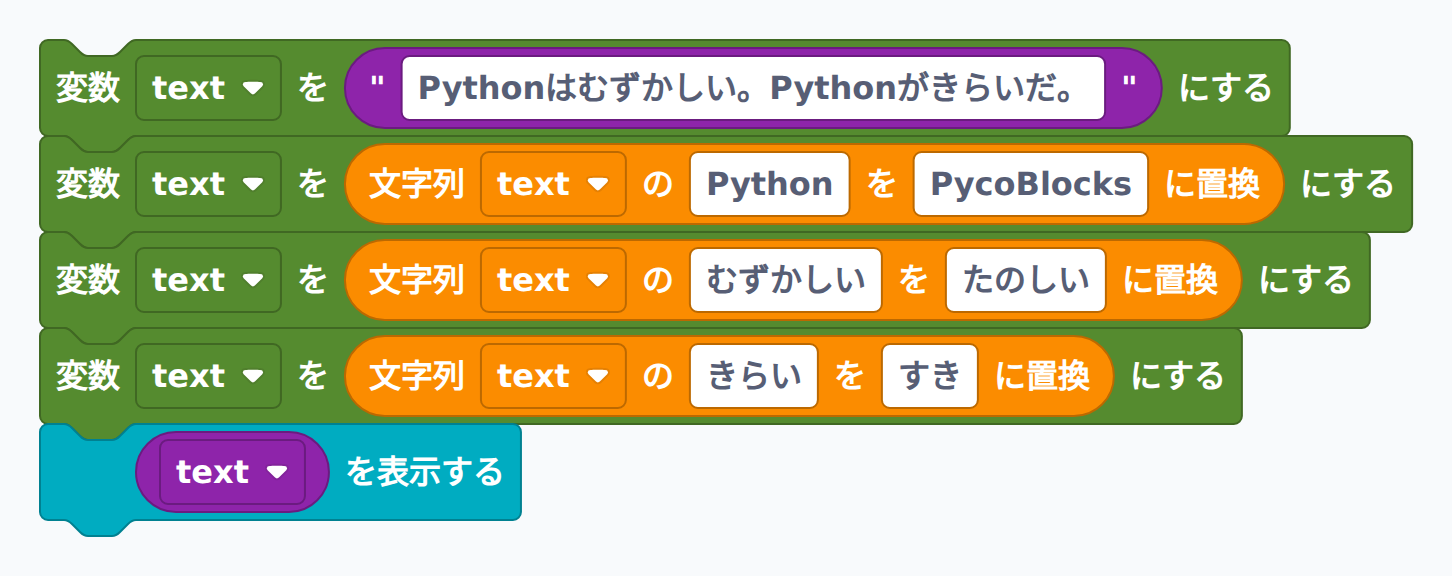
Task: Click the closing quote mark of the purple string block
Action: [x=1129, y=84]
